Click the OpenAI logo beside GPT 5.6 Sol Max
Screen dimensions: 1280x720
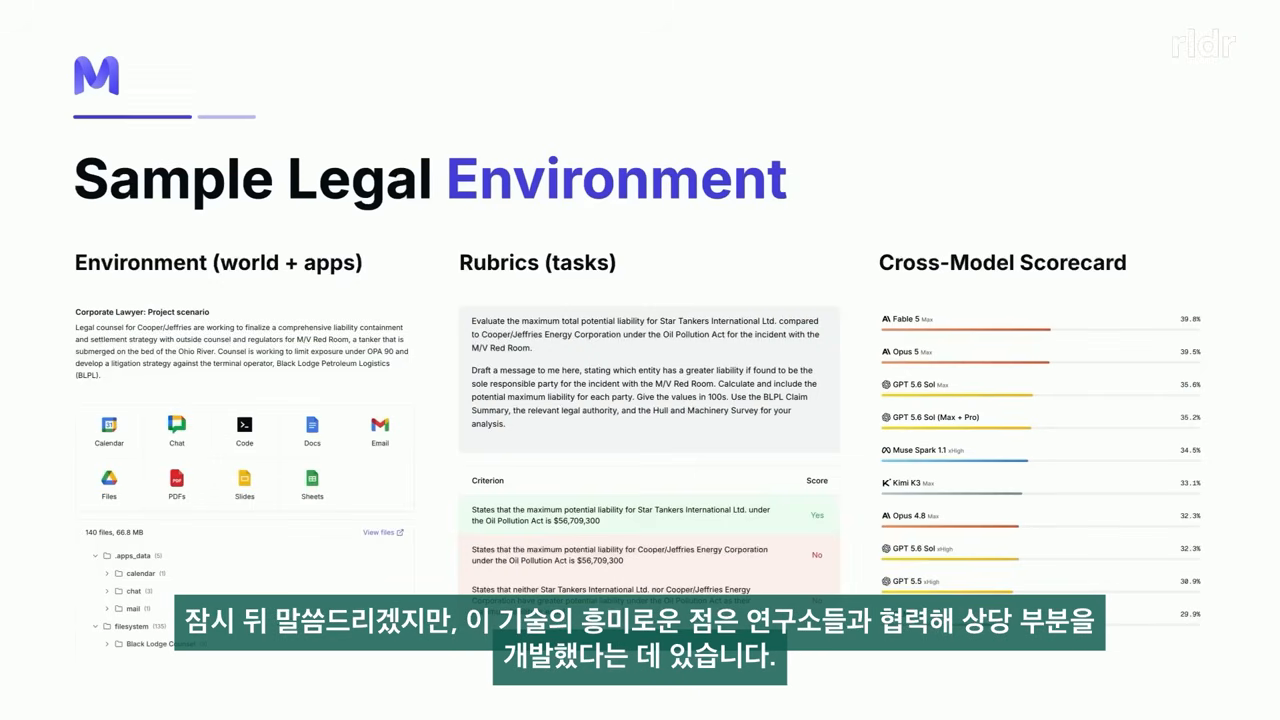(886, 385)
